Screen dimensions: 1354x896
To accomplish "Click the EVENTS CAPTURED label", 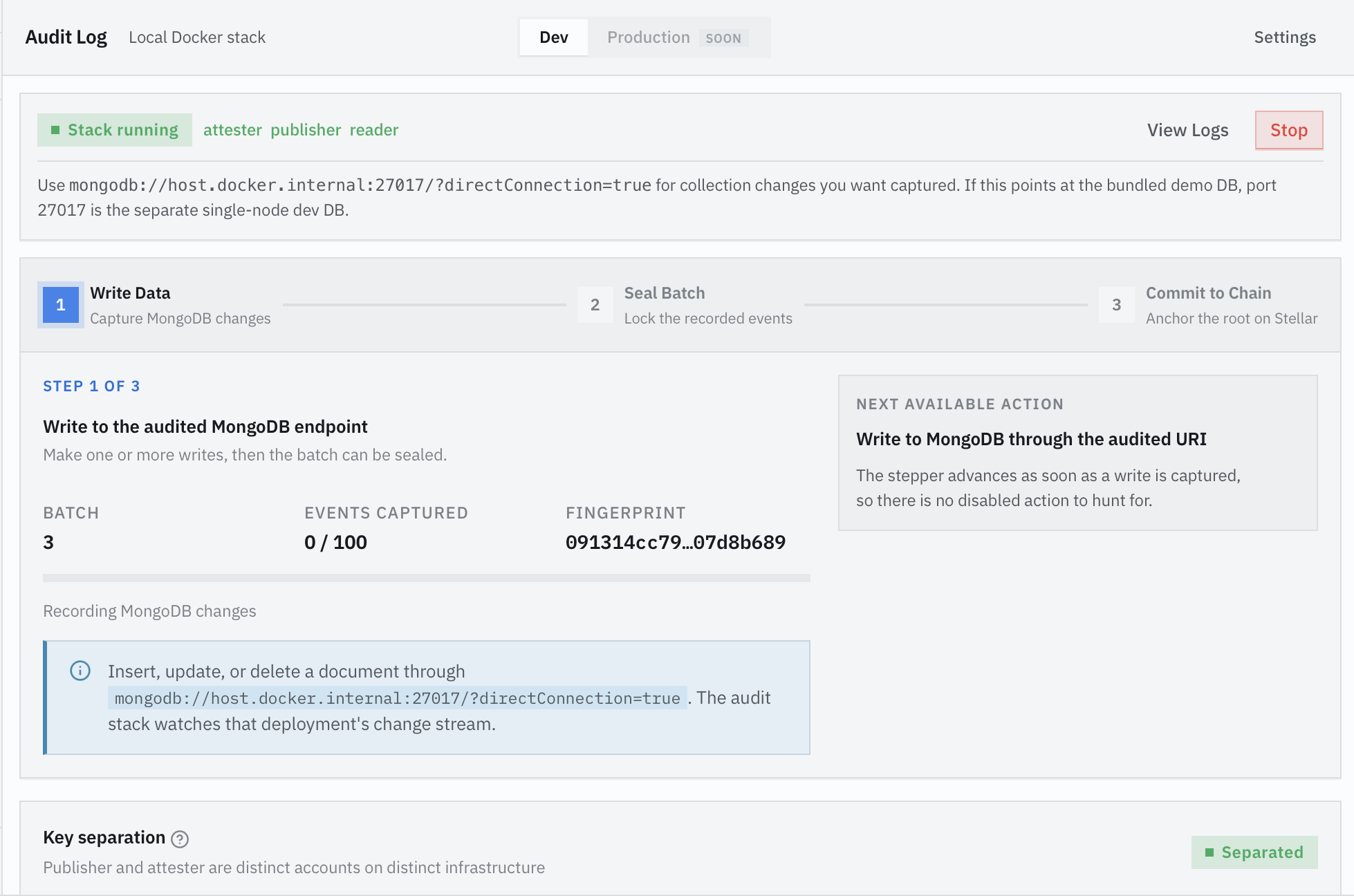I will [x=387, y=513].
